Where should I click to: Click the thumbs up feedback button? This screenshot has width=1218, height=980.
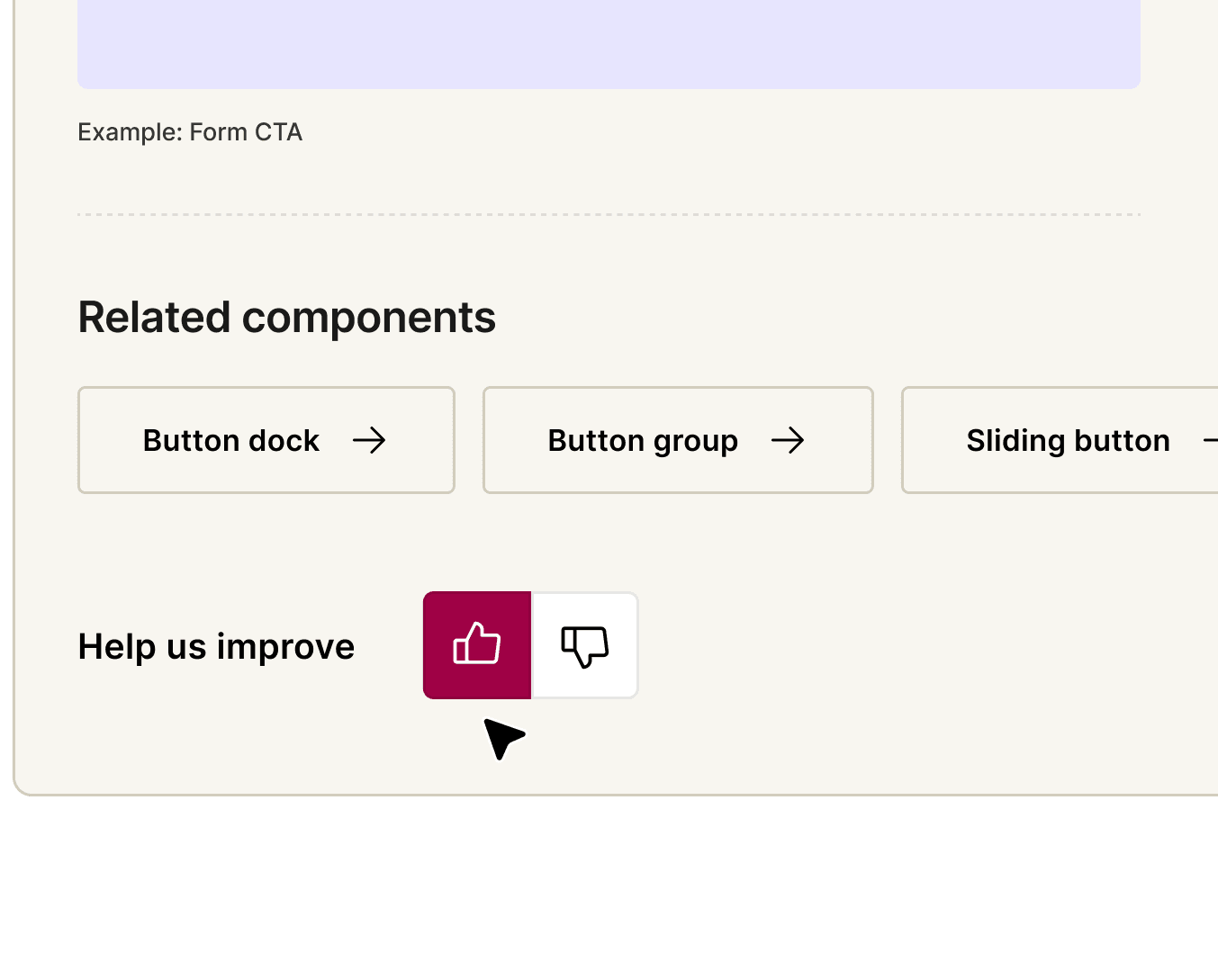[477, 644]
